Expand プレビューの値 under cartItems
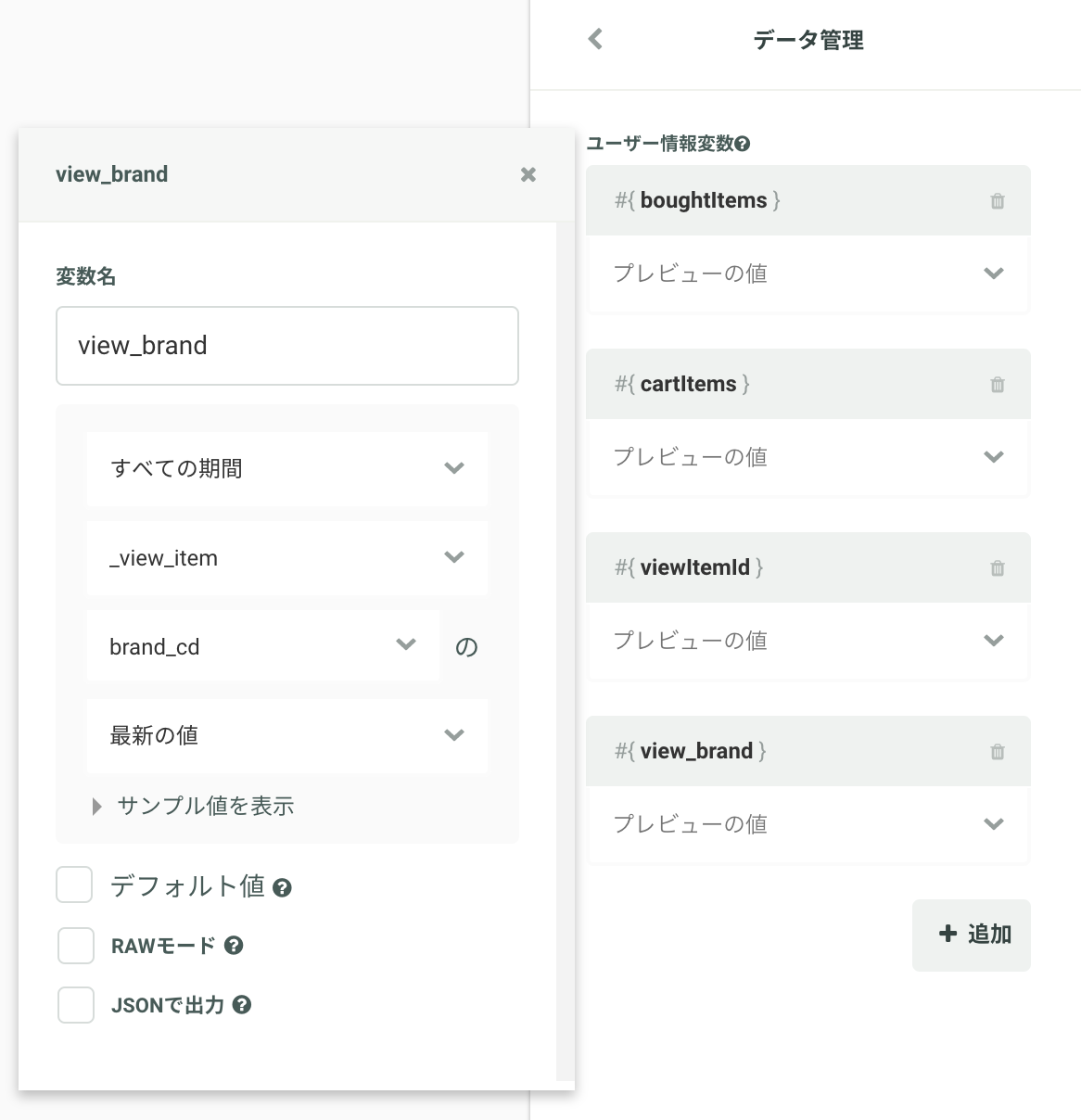 tap(808, 457)
